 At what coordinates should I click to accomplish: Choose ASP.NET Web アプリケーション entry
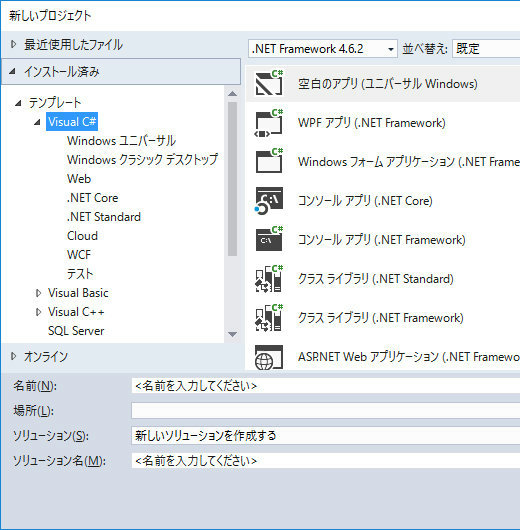383,357
